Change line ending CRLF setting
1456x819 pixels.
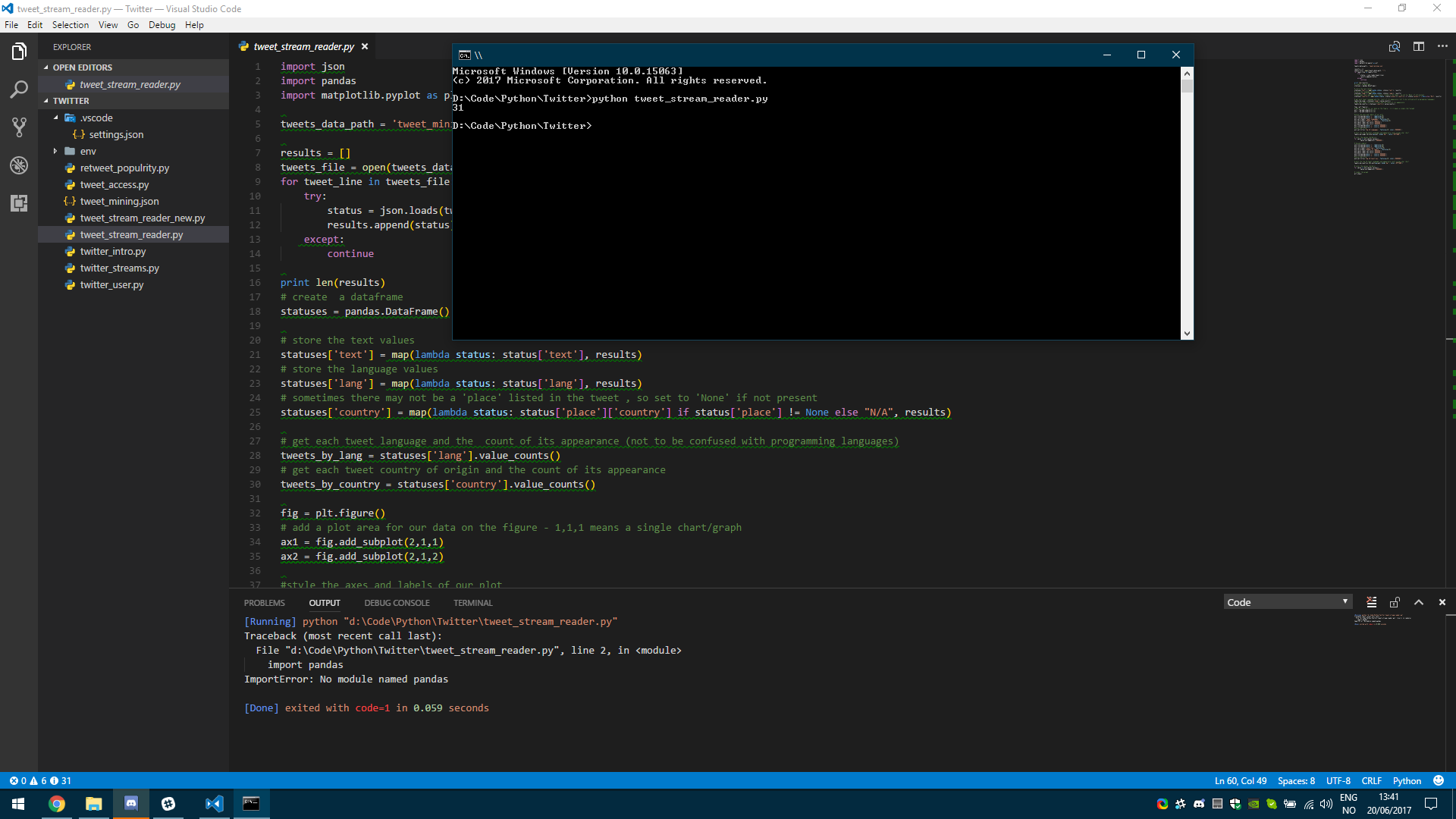[x=1371, y=780]
